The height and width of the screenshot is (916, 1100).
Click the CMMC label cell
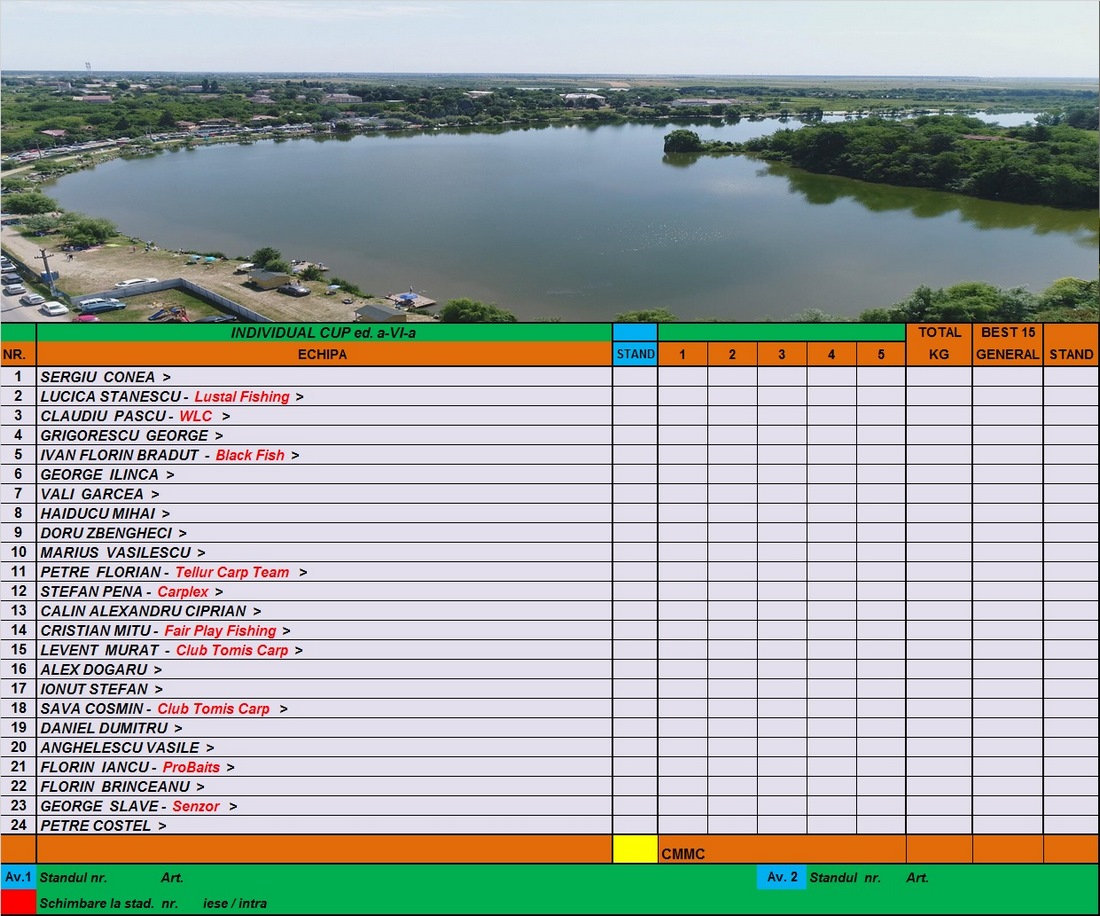683,854
